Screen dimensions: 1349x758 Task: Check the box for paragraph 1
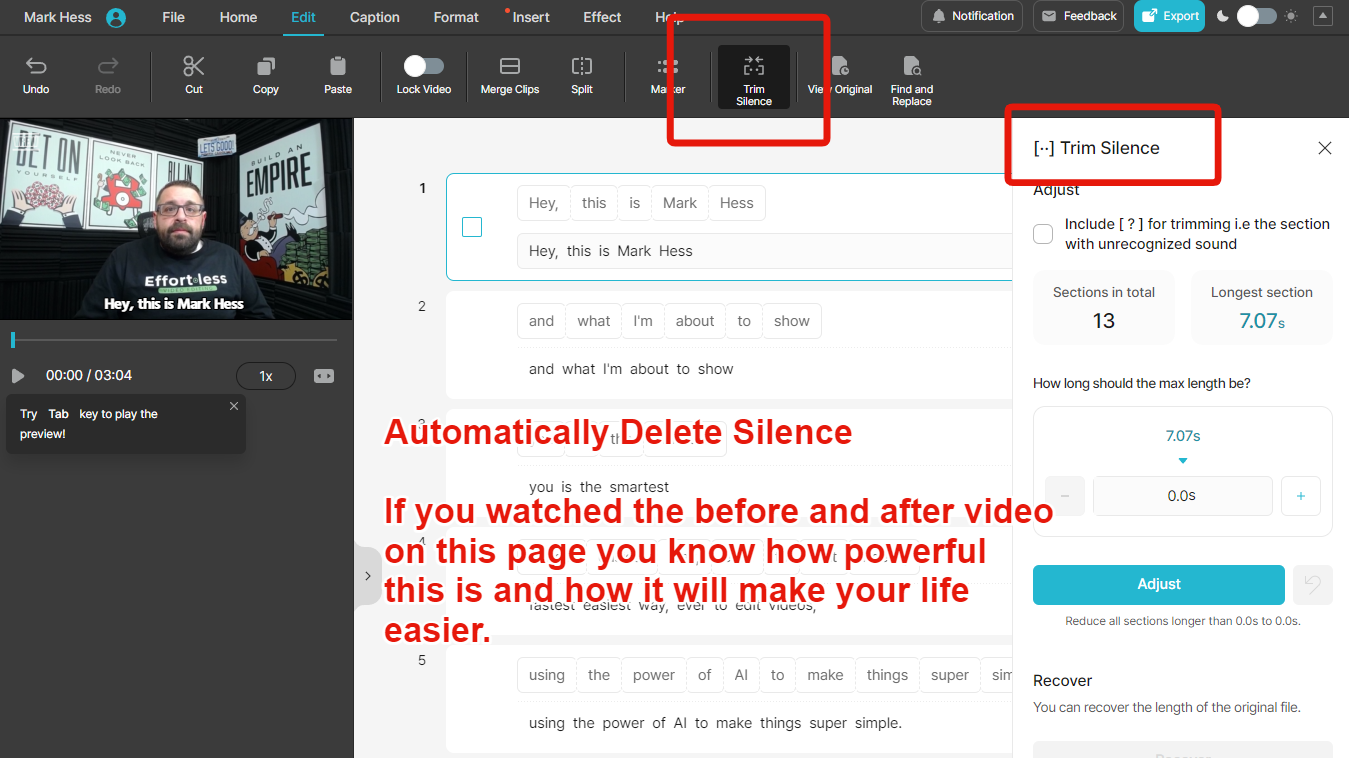tap(472, 227)
